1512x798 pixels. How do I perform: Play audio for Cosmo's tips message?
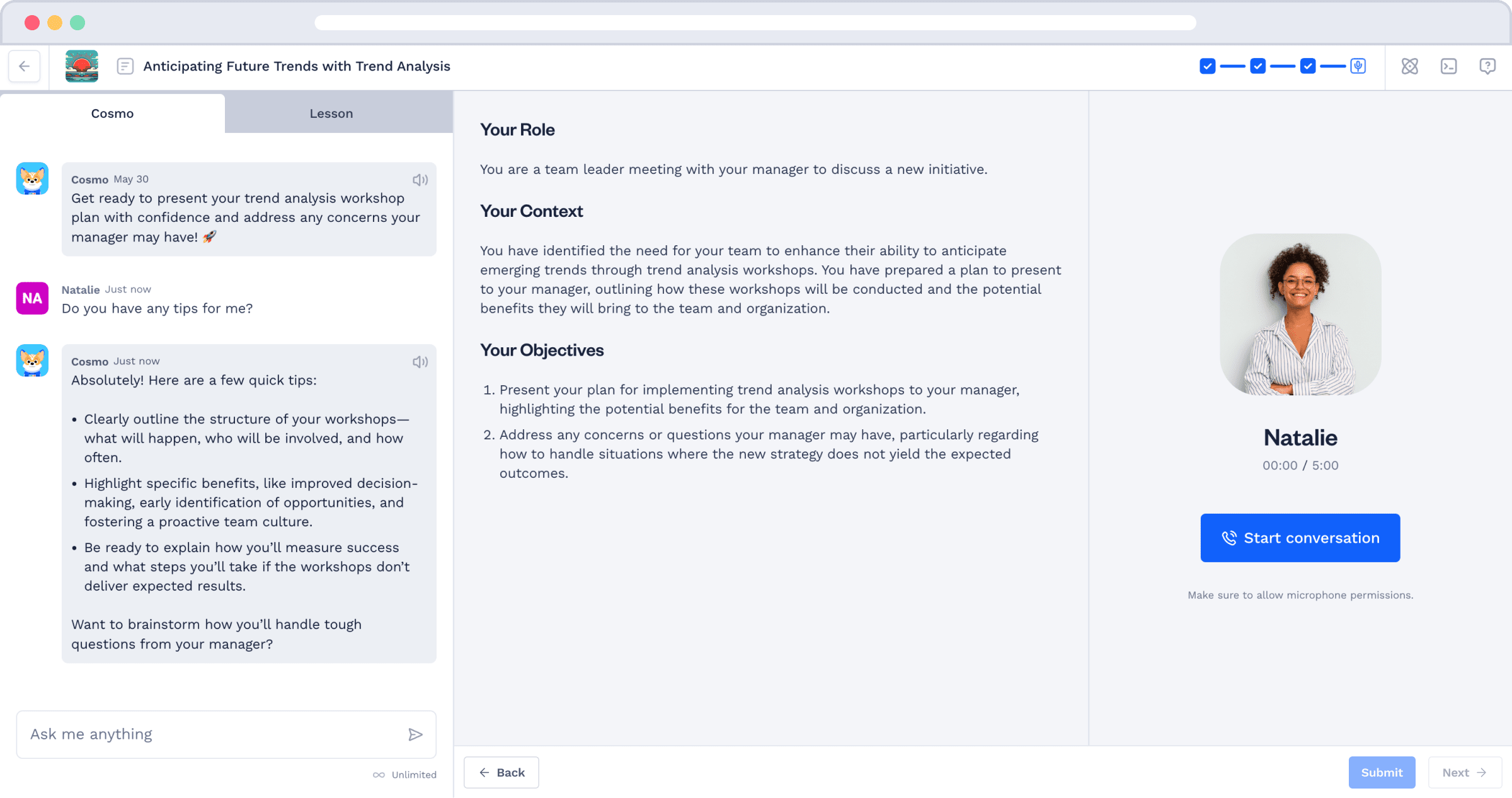coord(420,362)
